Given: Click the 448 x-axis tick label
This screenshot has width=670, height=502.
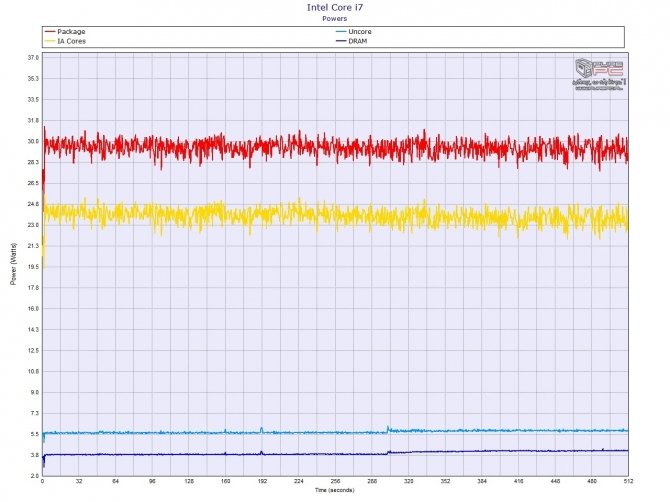Looking at the screenshot, I should coord(555,481).
